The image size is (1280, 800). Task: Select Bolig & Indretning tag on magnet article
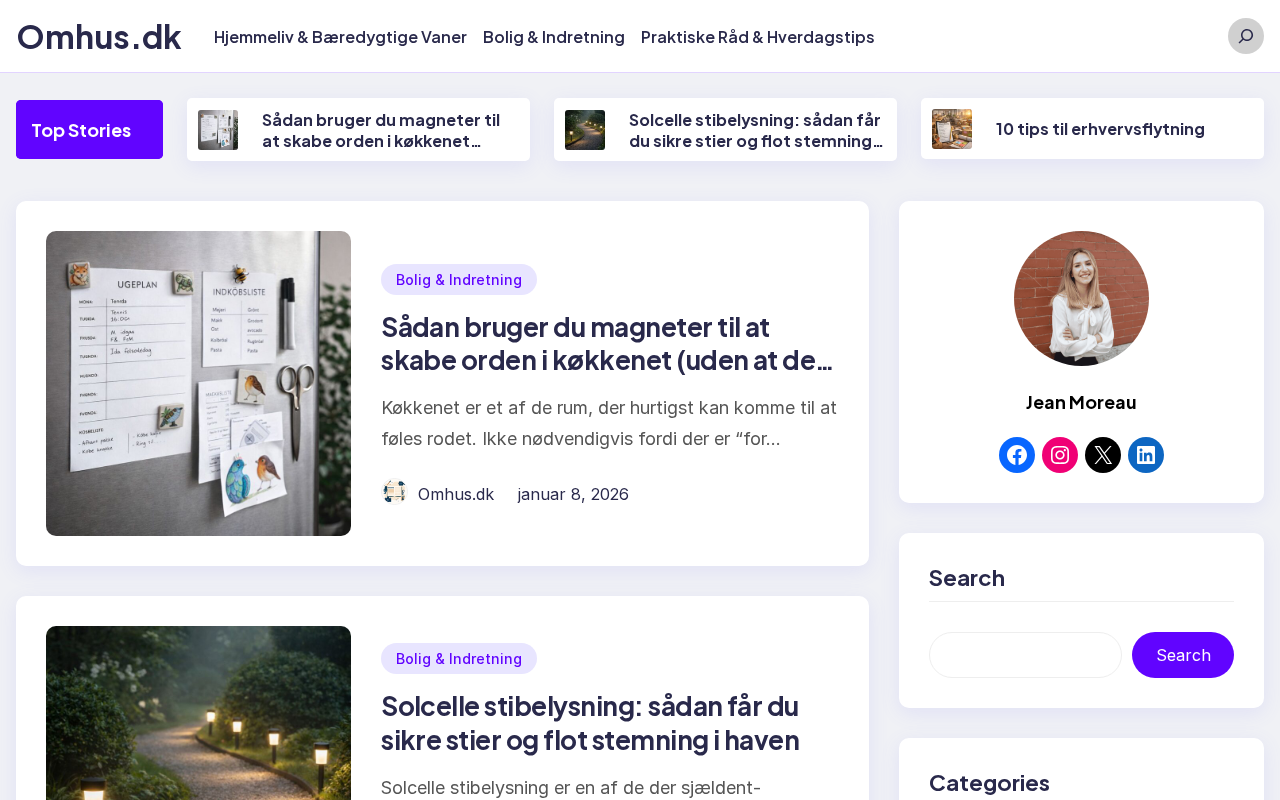tap(459, 279)
